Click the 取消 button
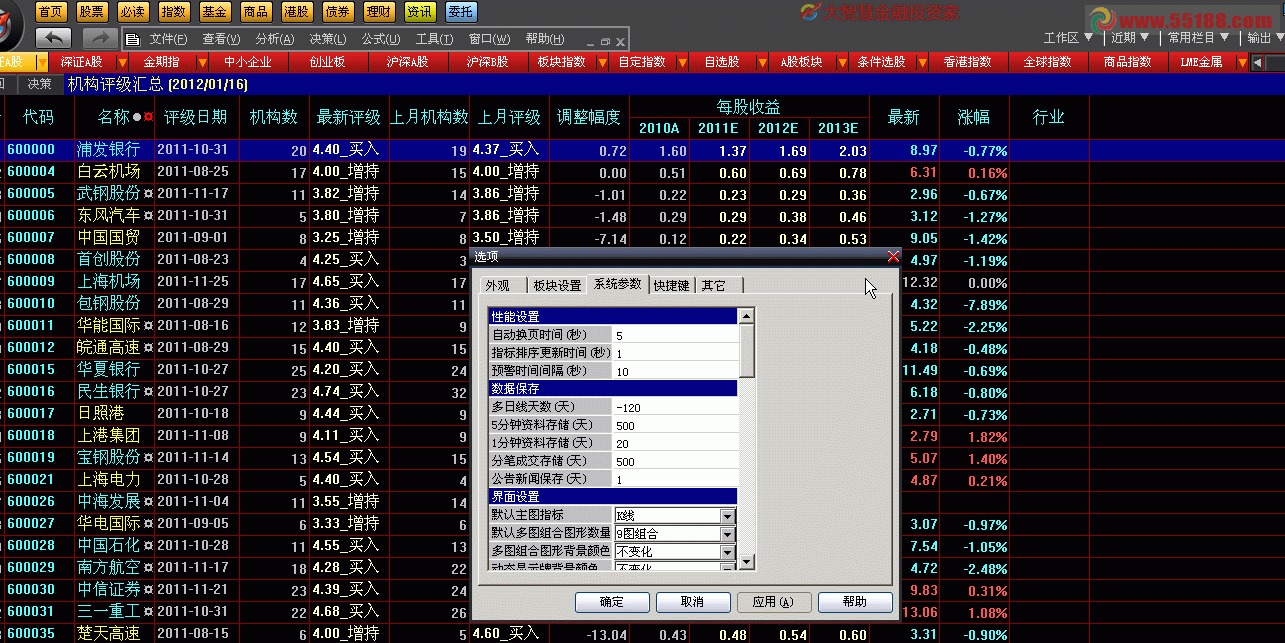 [x=693, y=602]
